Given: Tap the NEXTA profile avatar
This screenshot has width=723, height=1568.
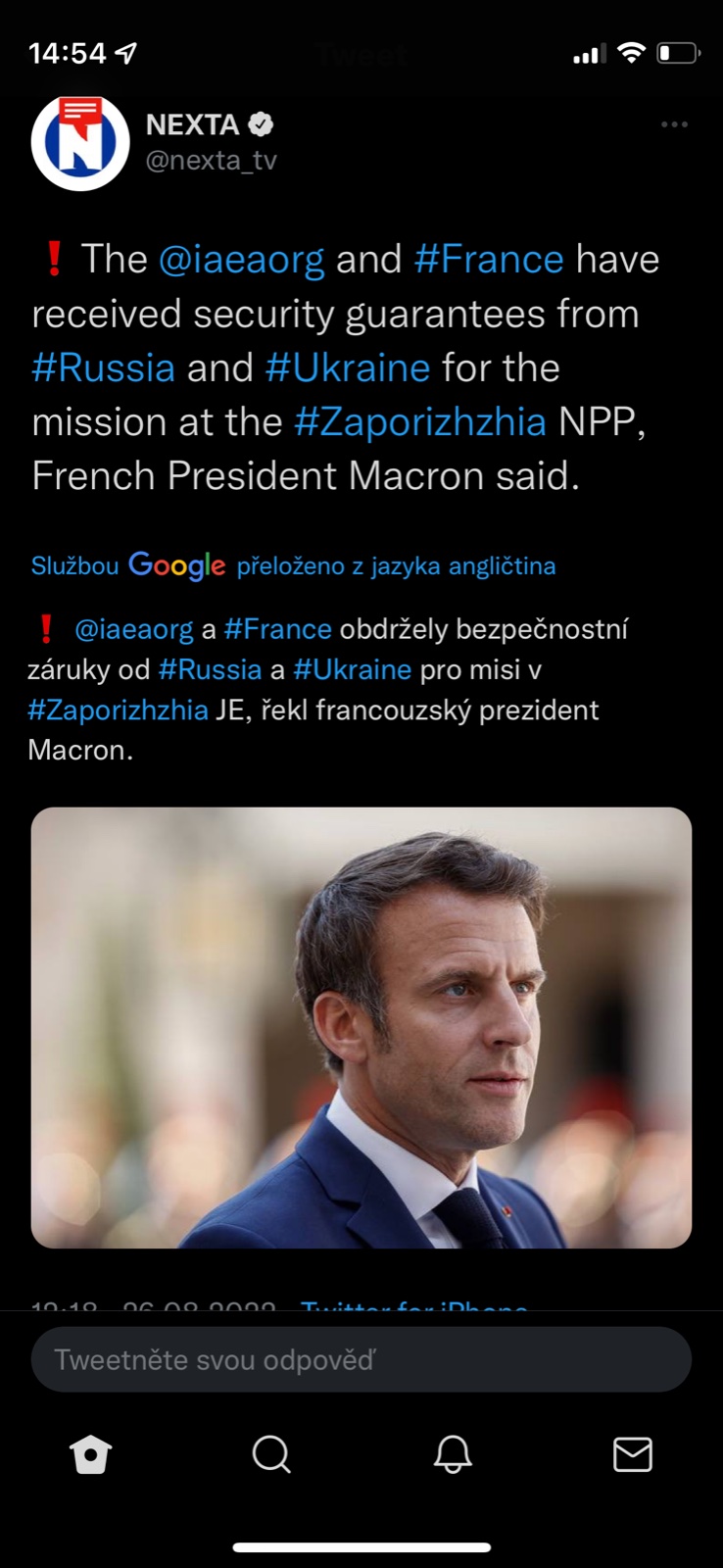Looking at the screenshot, I should point(80,142).
